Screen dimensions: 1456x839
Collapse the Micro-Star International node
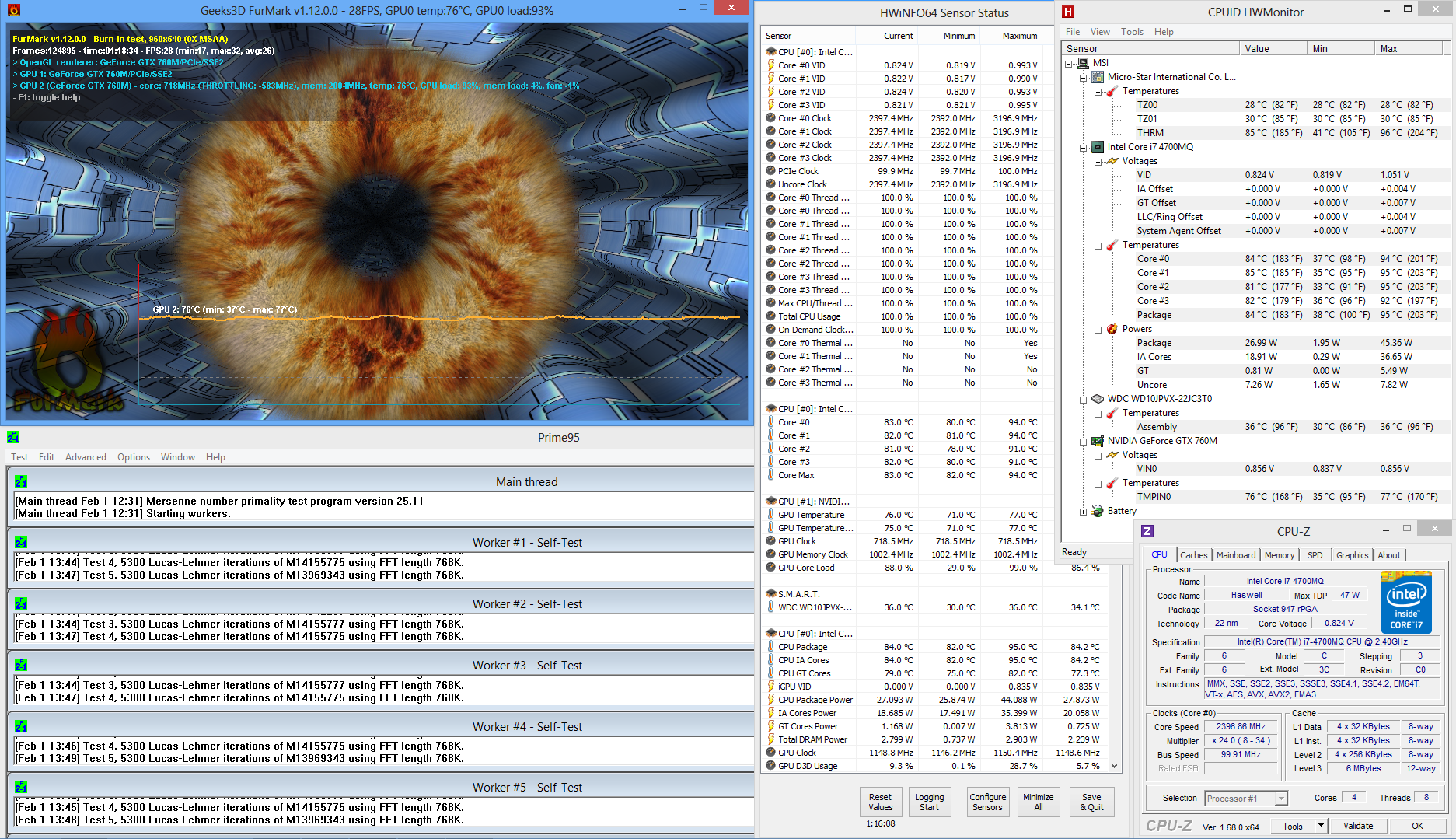point(1083,77)
